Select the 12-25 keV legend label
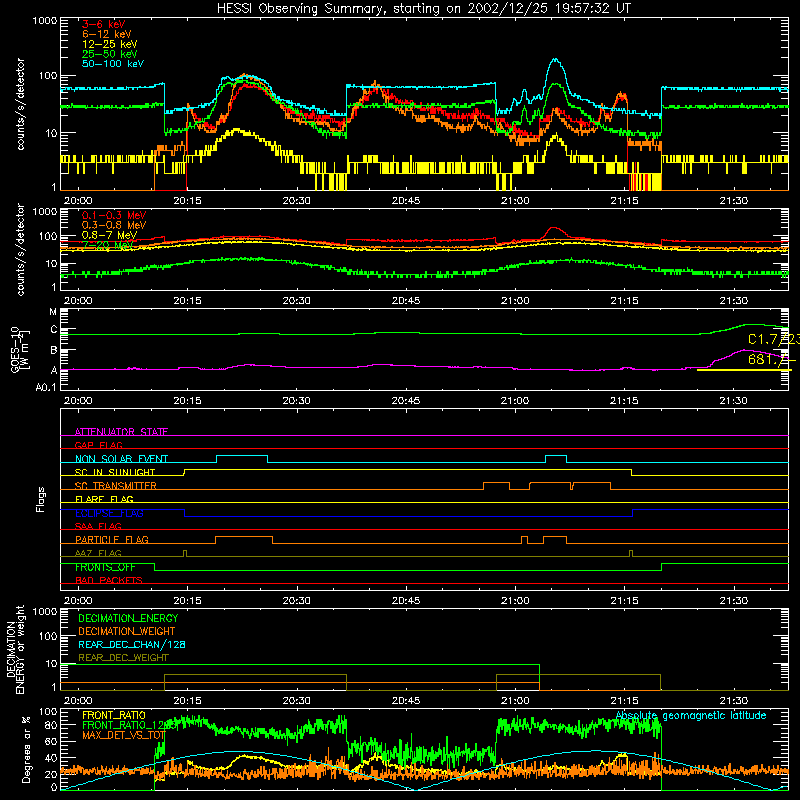The height and width of the screenshot is (800, 800). pyautogui.click(x=109, y=44)
